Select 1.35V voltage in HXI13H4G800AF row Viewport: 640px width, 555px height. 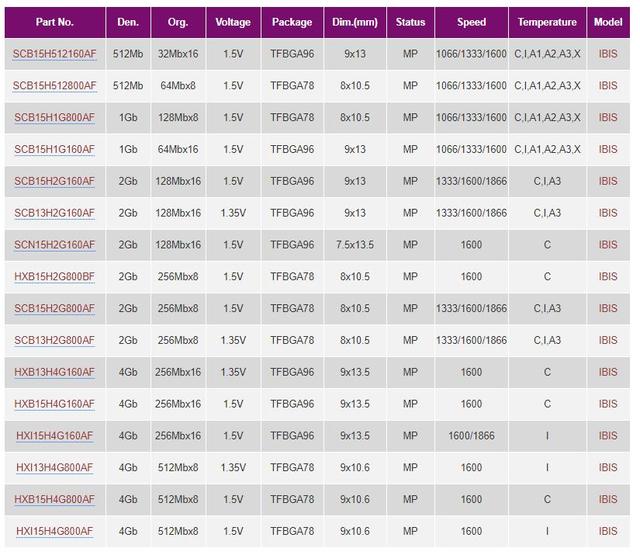233,468
